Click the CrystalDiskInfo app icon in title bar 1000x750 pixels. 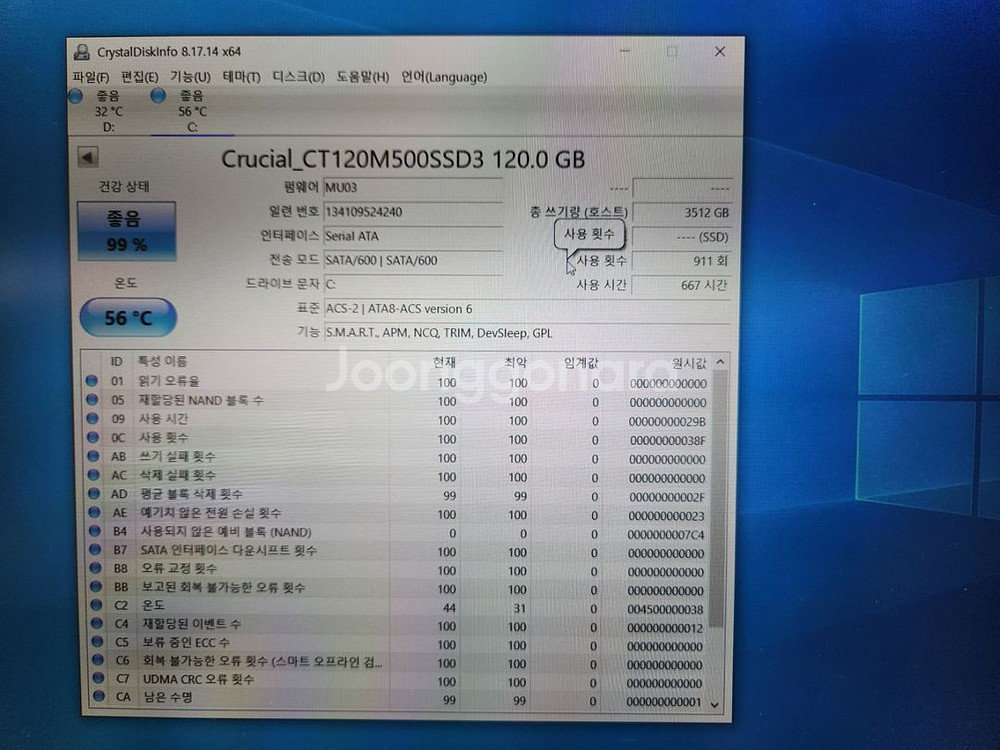82,52
